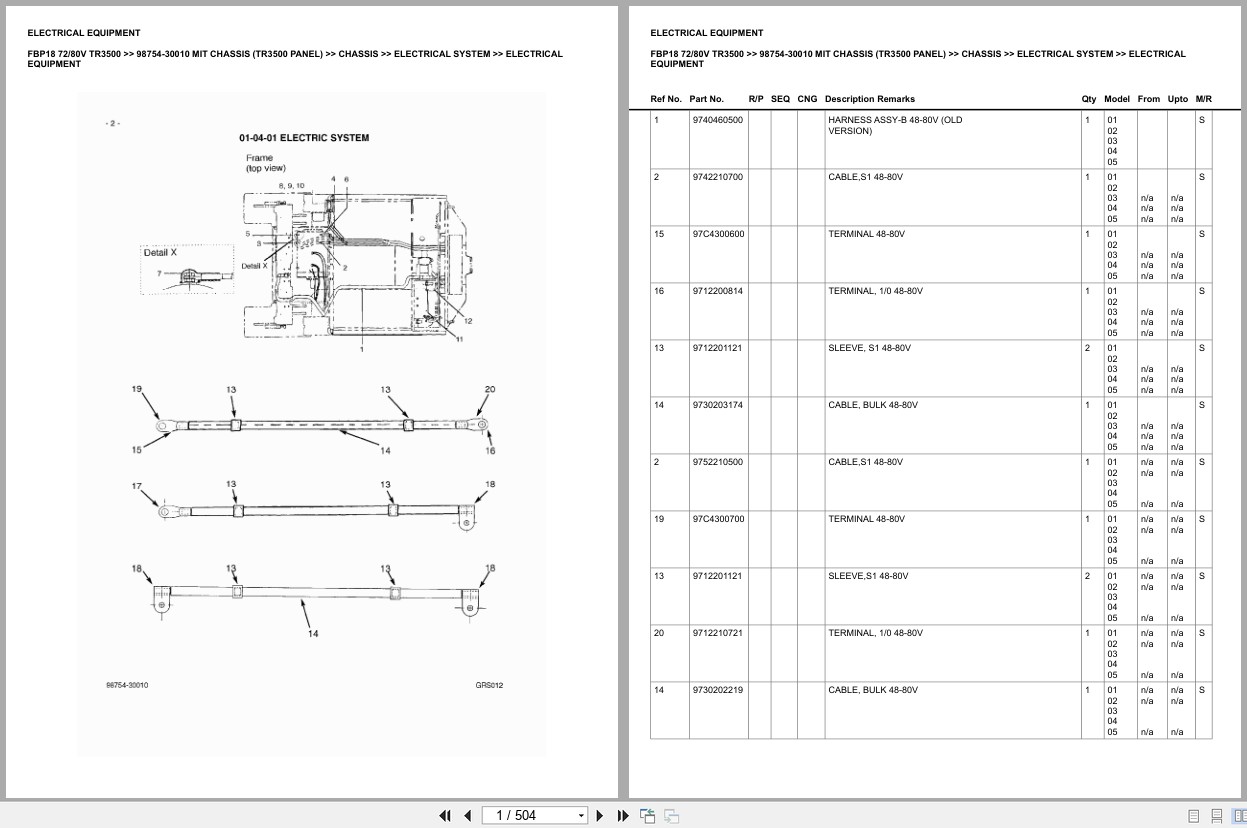Click the CNG column header
The width and height of the screenshot is (1247, 828).
(807, 99)
